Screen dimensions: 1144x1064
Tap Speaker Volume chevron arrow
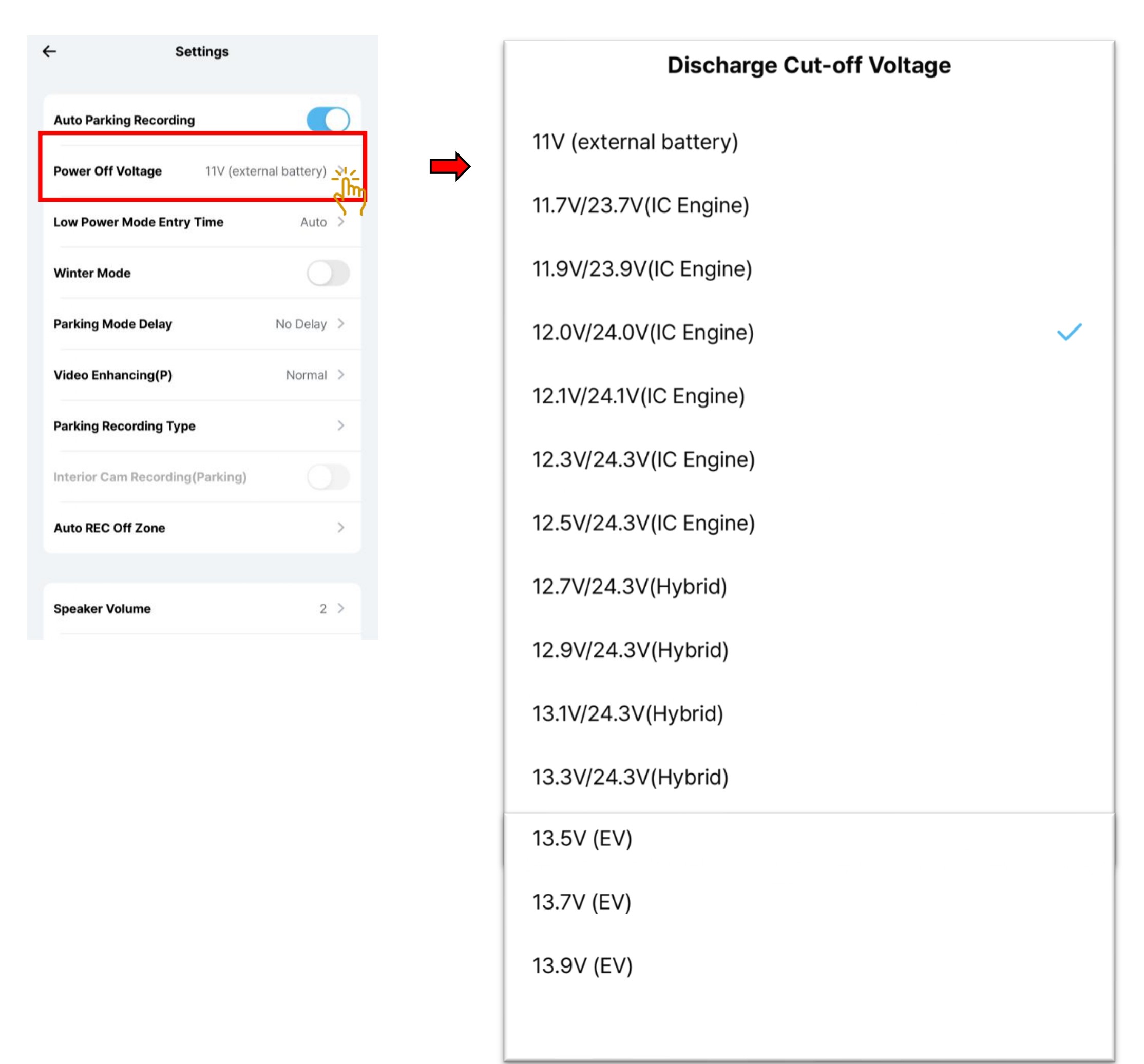click(340, 609)
